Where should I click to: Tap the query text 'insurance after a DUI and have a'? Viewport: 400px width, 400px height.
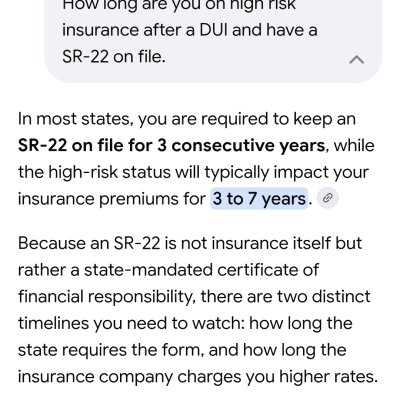tap(190, 30)
